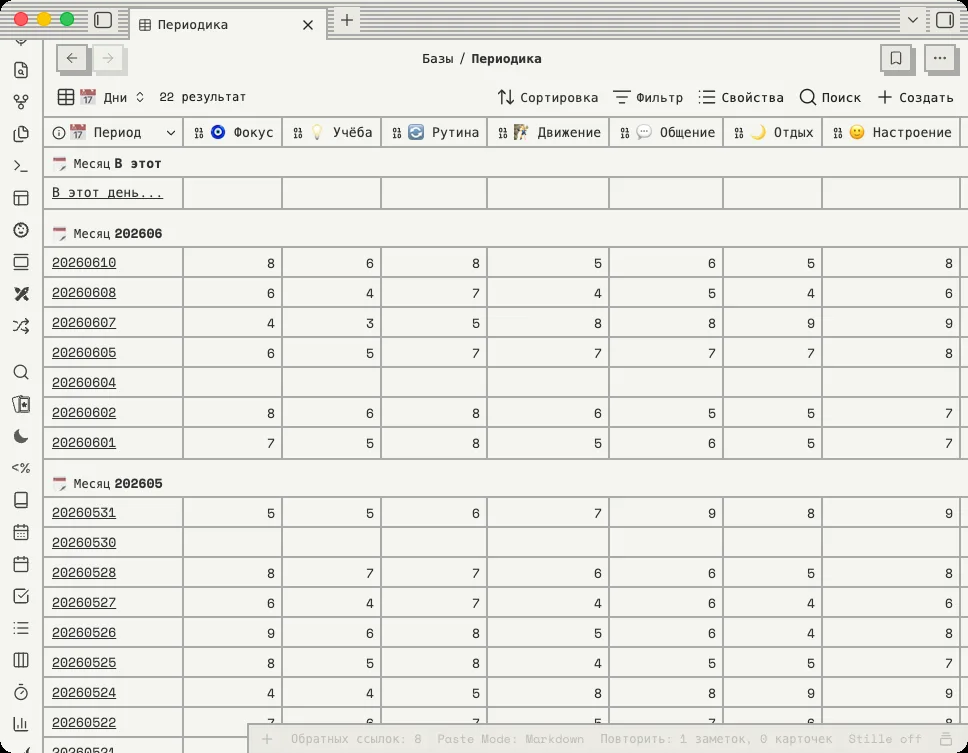
Task: Click Поиск in the base toolbar
Action: click(830, 98)
